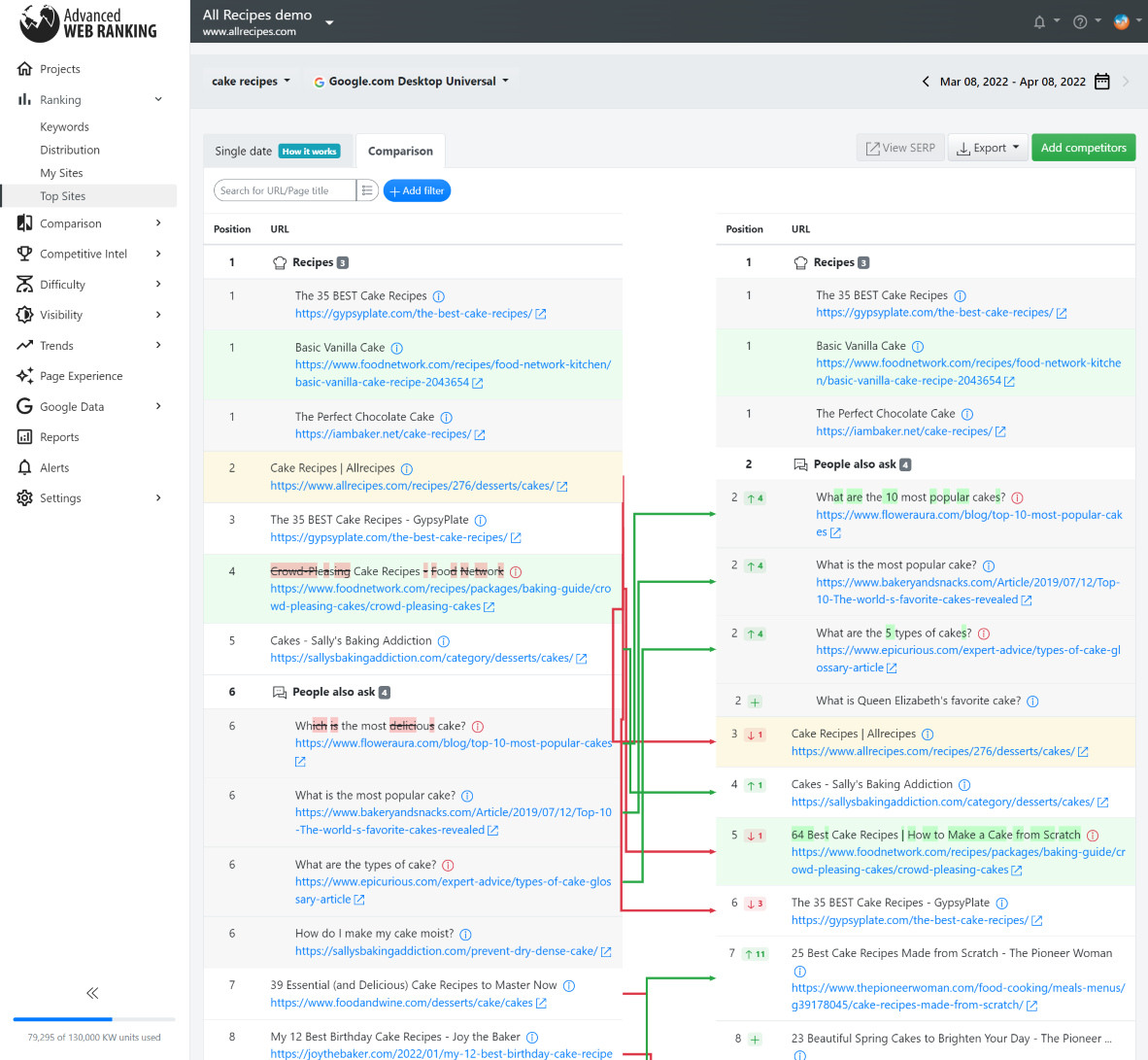Open the notifications bell icon
The height and width of the screenshot is (1060, 1148).
[x=1039, y=22]
